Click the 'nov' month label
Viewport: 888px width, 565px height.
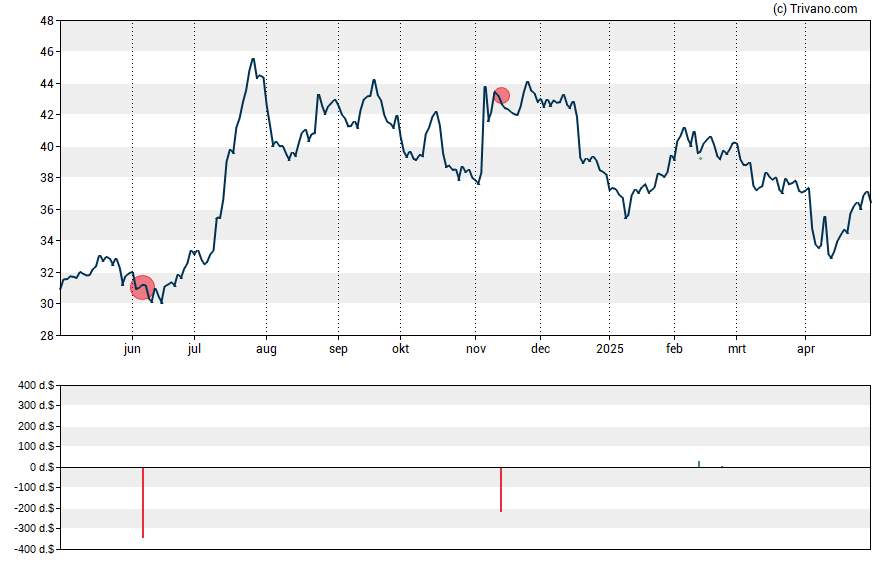(x=476, y=349)
